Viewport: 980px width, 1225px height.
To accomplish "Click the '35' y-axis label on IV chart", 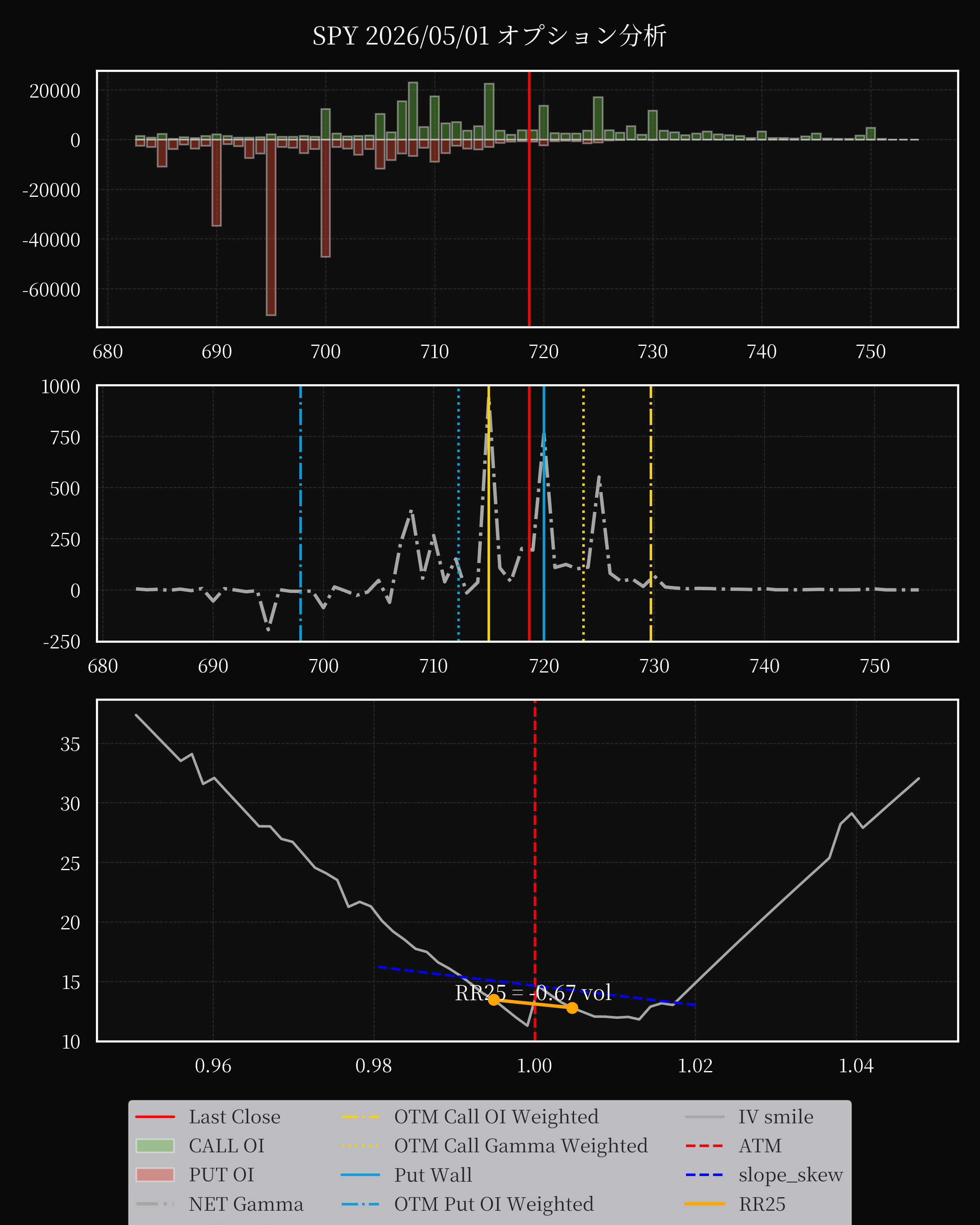I will click(71, 744).
